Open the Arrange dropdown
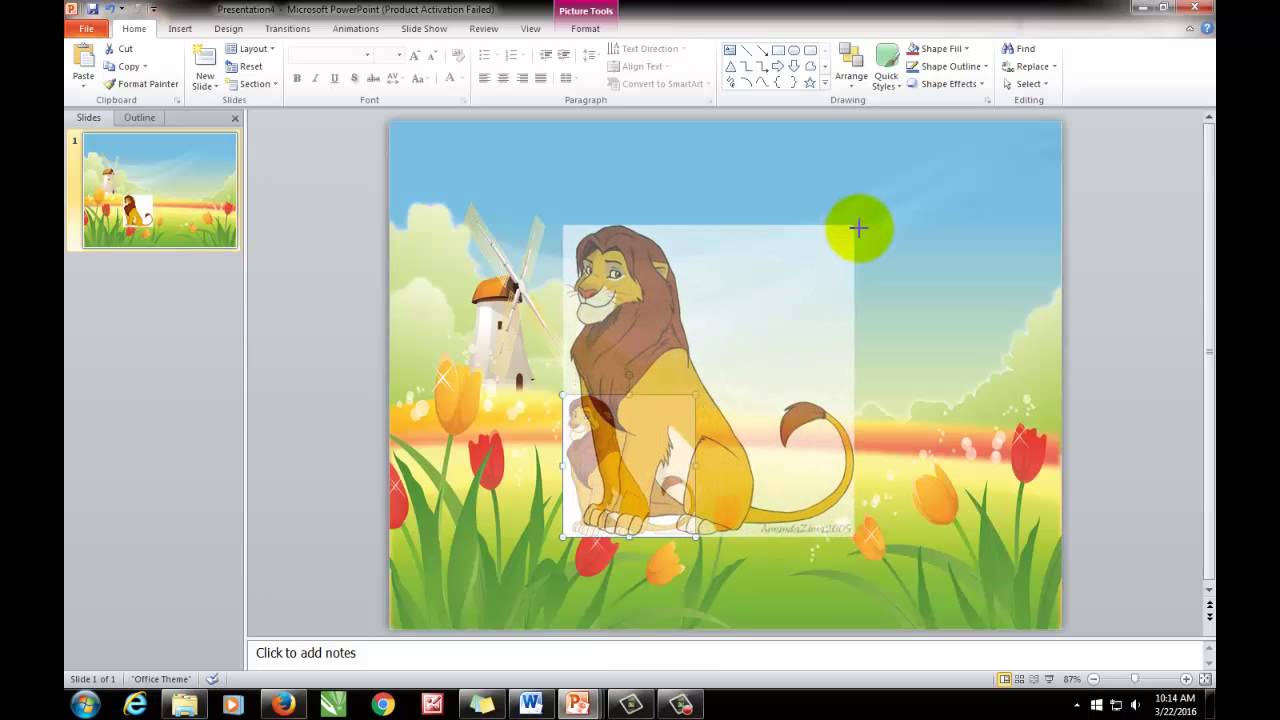The height and width of the screenshot is (720, 1280). coord(851,66)
